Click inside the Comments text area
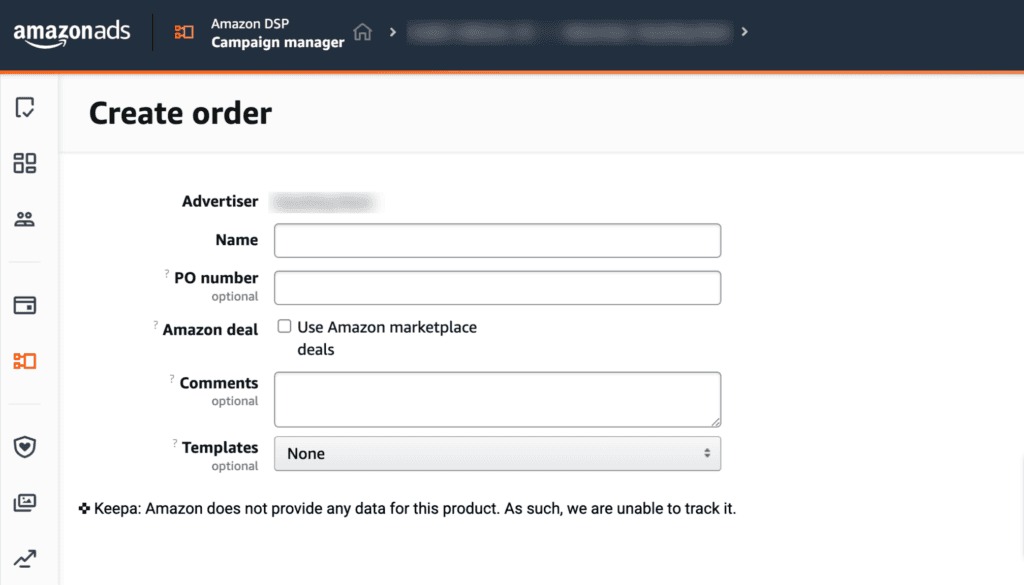Image resolution: width=1024 pixels, height=585 pixels. pos(497,399)
